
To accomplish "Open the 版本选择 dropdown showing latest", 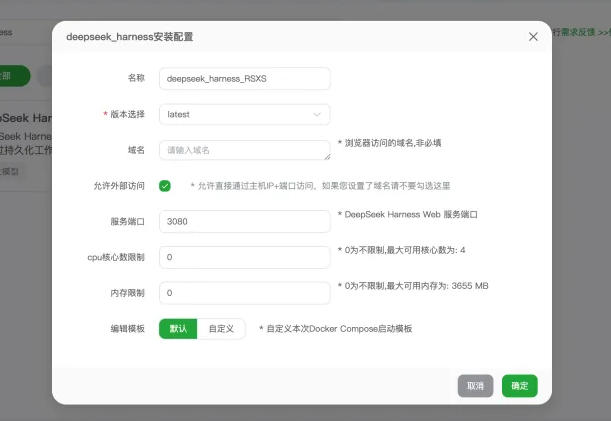I will click(245, 114).
